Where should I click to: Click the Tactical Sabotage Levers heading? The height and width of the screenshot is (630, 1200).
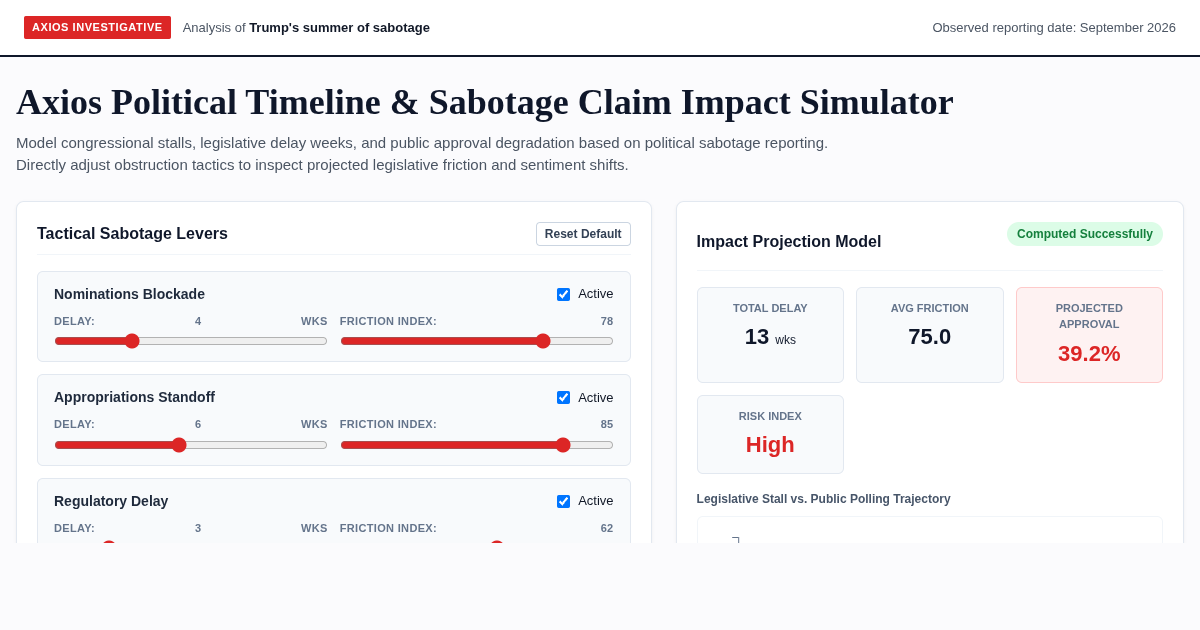(132, 234)
